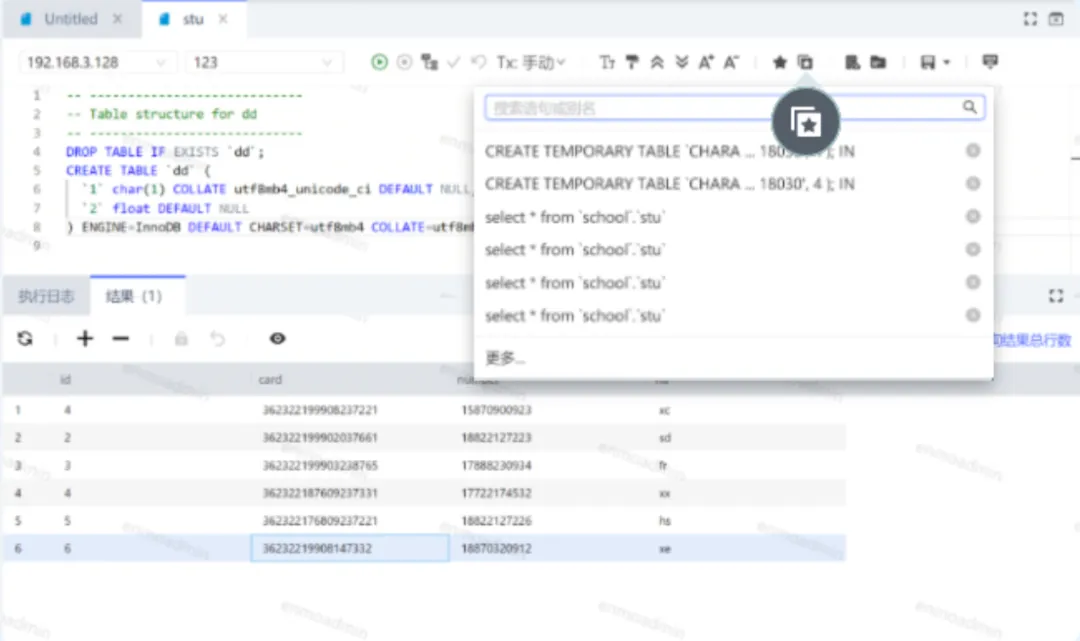This screenshot has height=641, width=1080.
Task: Click the document bookmark toolbar icon
Action: pyautogui.click(x=853, y=63)
